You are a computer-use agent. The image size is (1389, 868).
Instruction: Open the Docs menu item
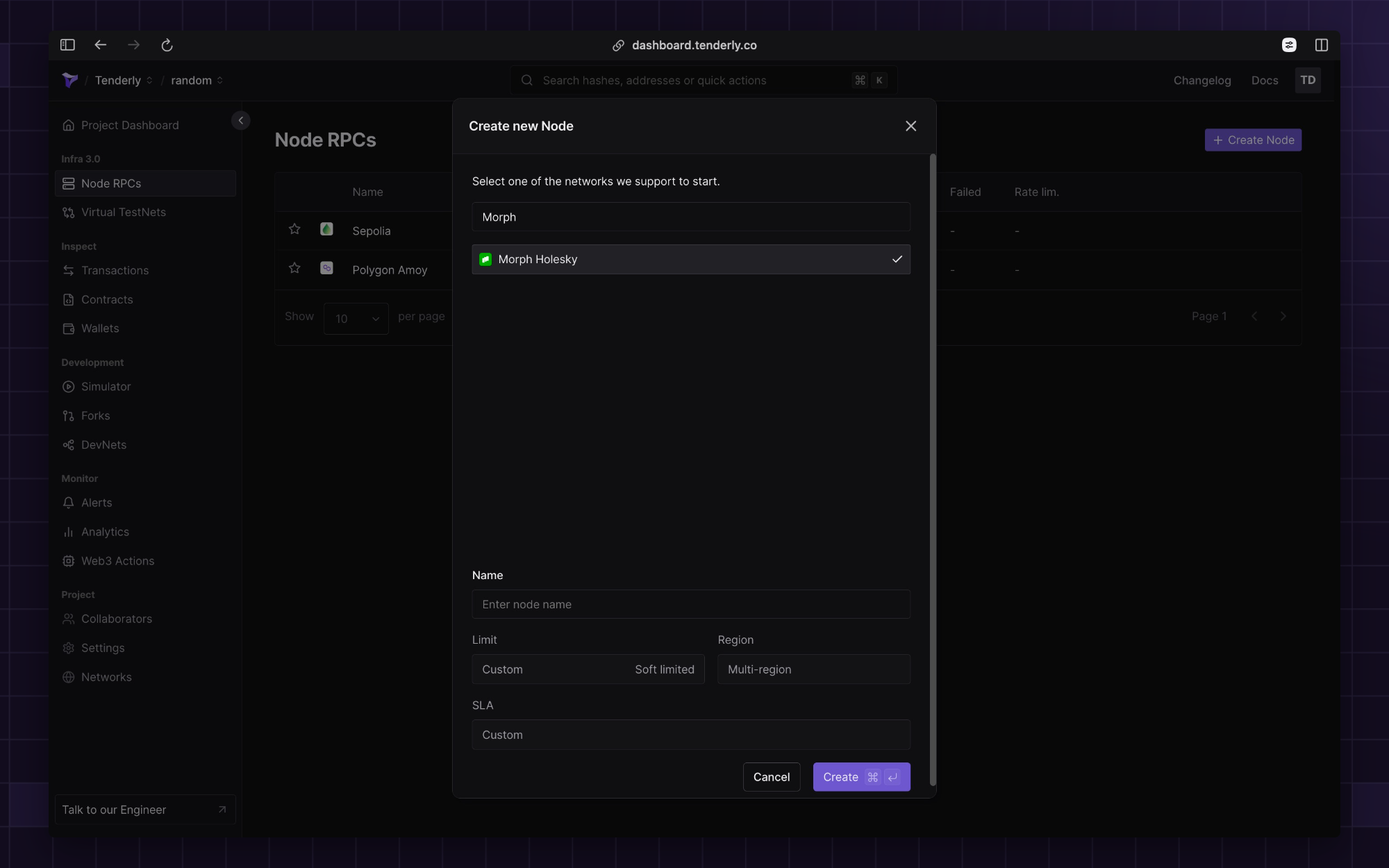[x=1265, y=80]
